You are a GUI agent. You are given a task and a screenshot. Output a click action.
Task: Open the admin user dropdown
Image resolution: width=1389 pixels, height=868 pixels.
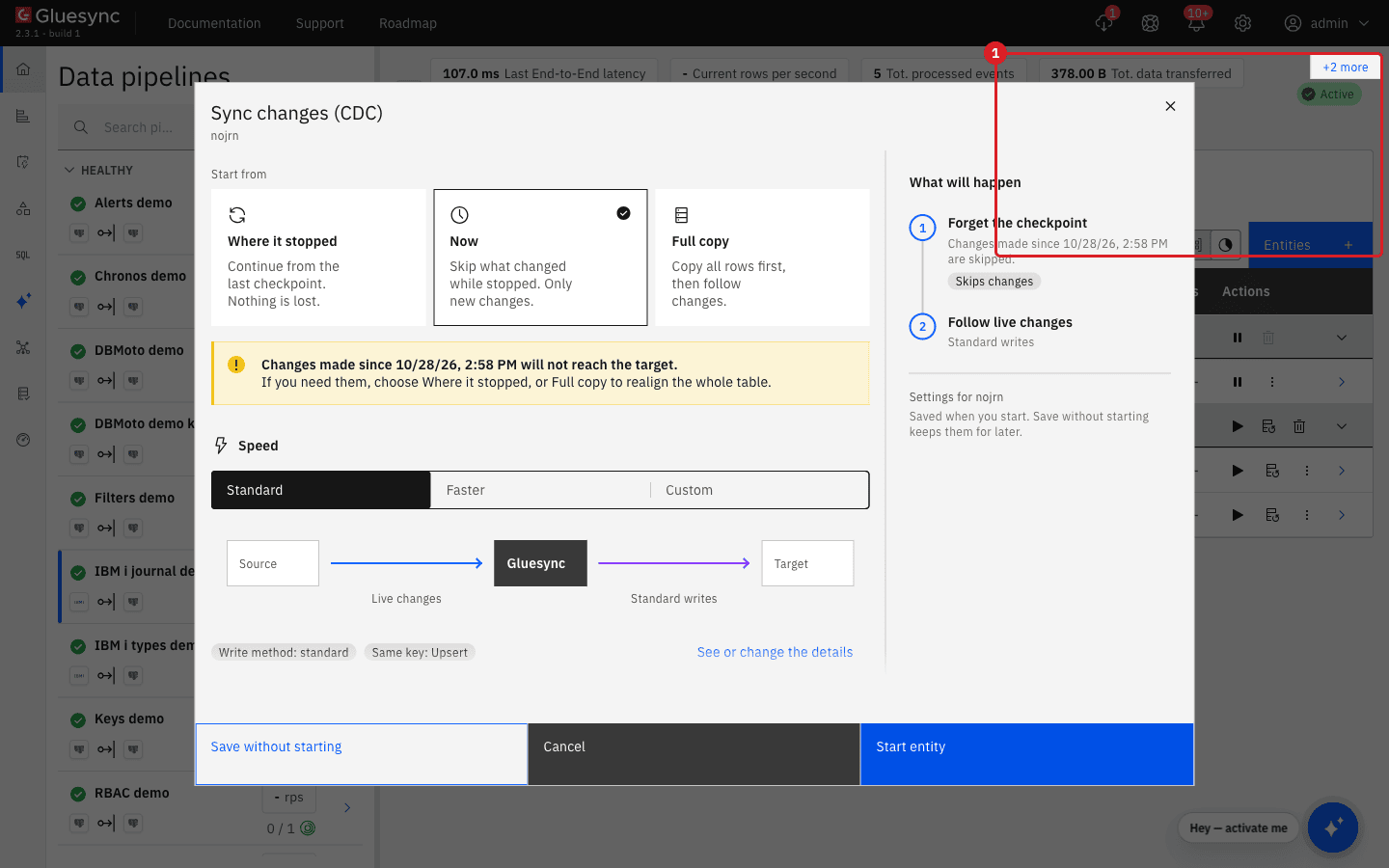pos(1326,23)
